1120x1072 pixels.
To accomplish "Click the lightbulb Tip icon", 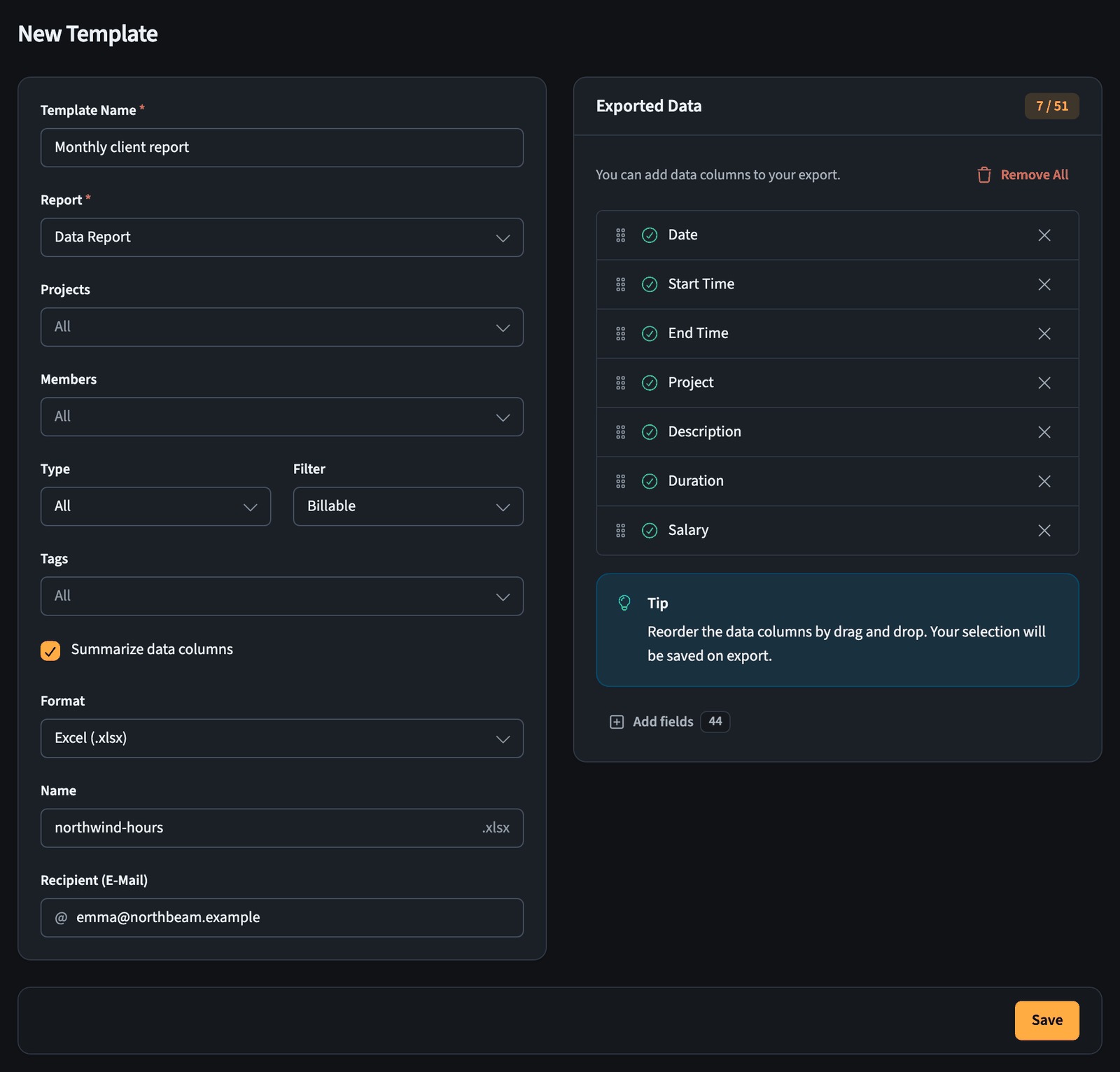I will point(624,603).
